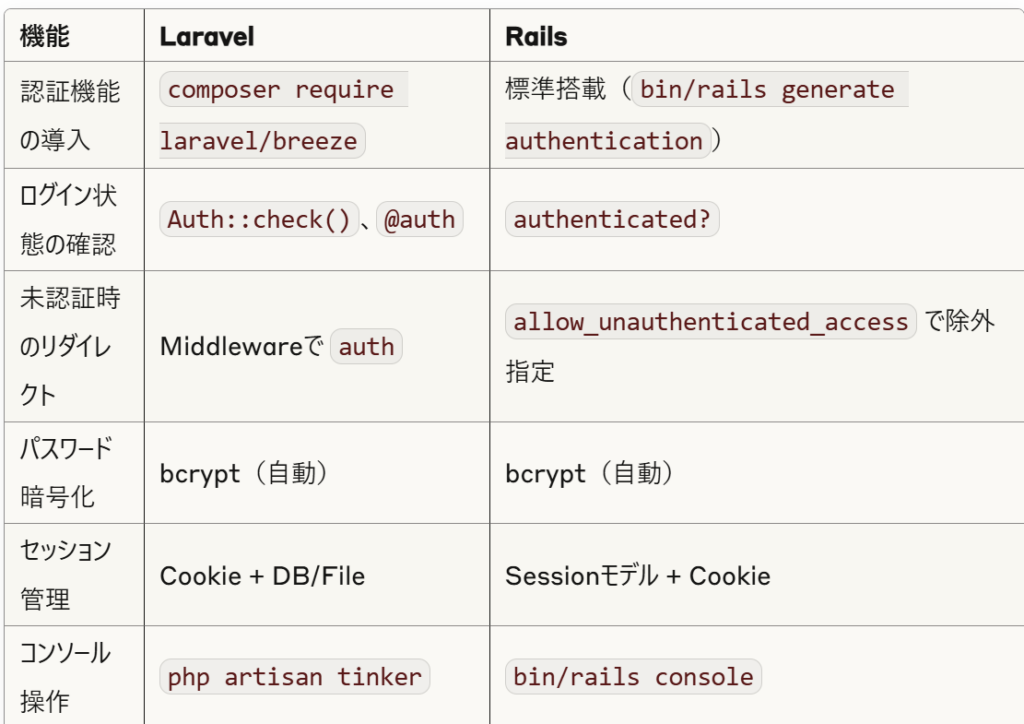
Task: Click the "allow_unauthenticated_access" code snippet
Action: 710,322
